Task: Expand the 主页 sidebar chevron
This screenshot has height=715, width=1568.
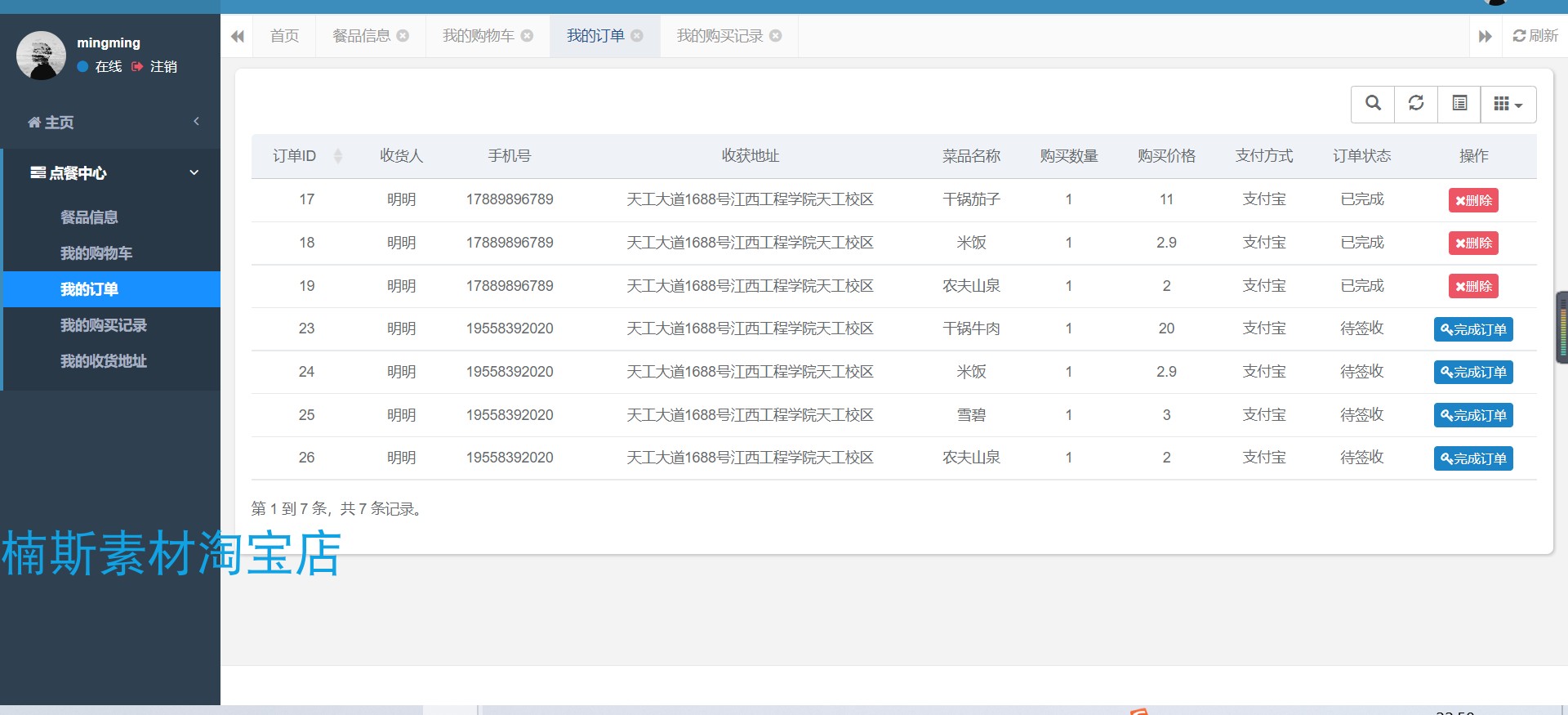Action: 196,122
